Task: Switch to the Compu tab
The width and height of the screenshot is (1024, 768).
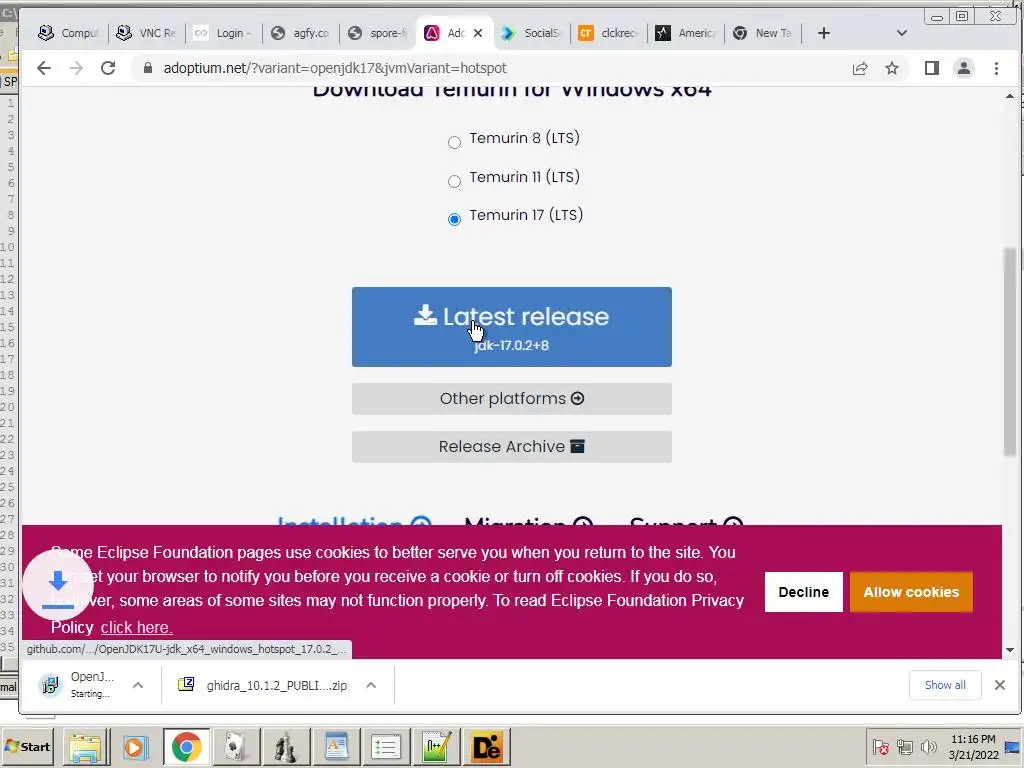Action: tap(68, 33)
